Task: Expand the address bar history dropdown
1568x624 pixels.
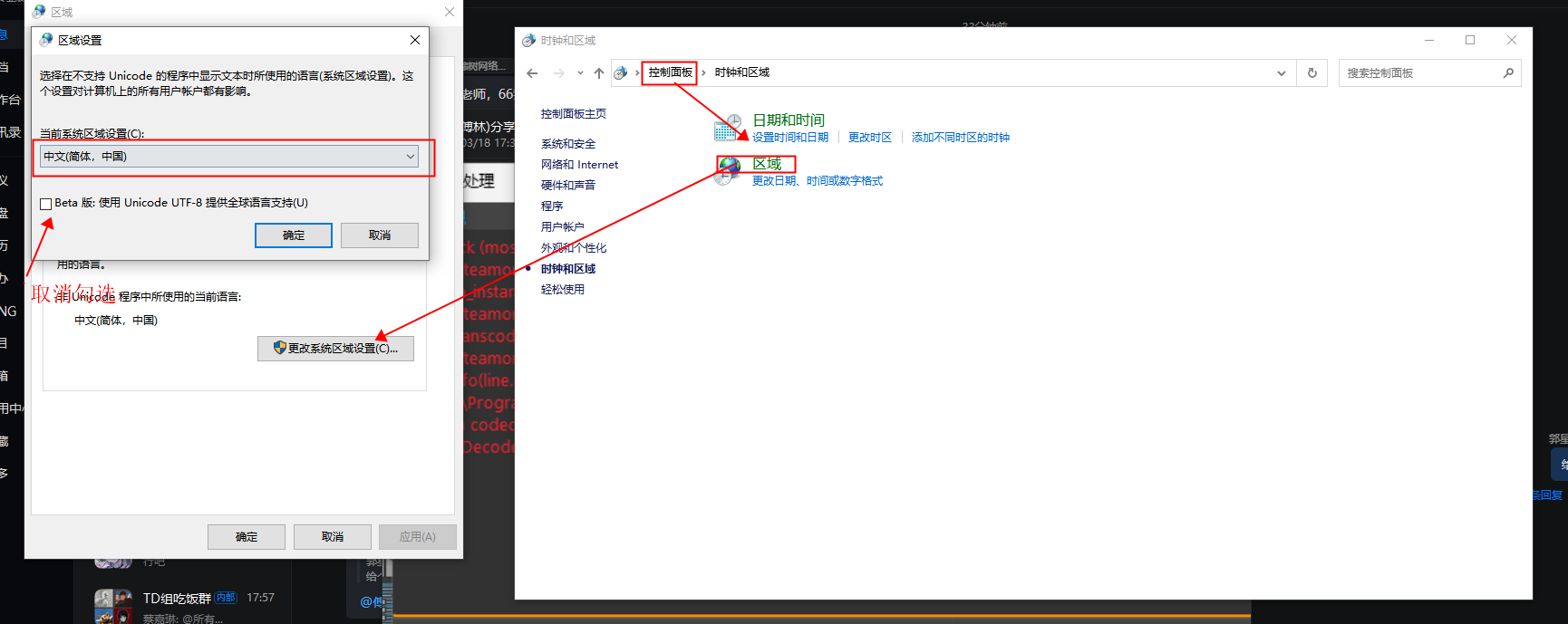Action: coord(1281,73)
